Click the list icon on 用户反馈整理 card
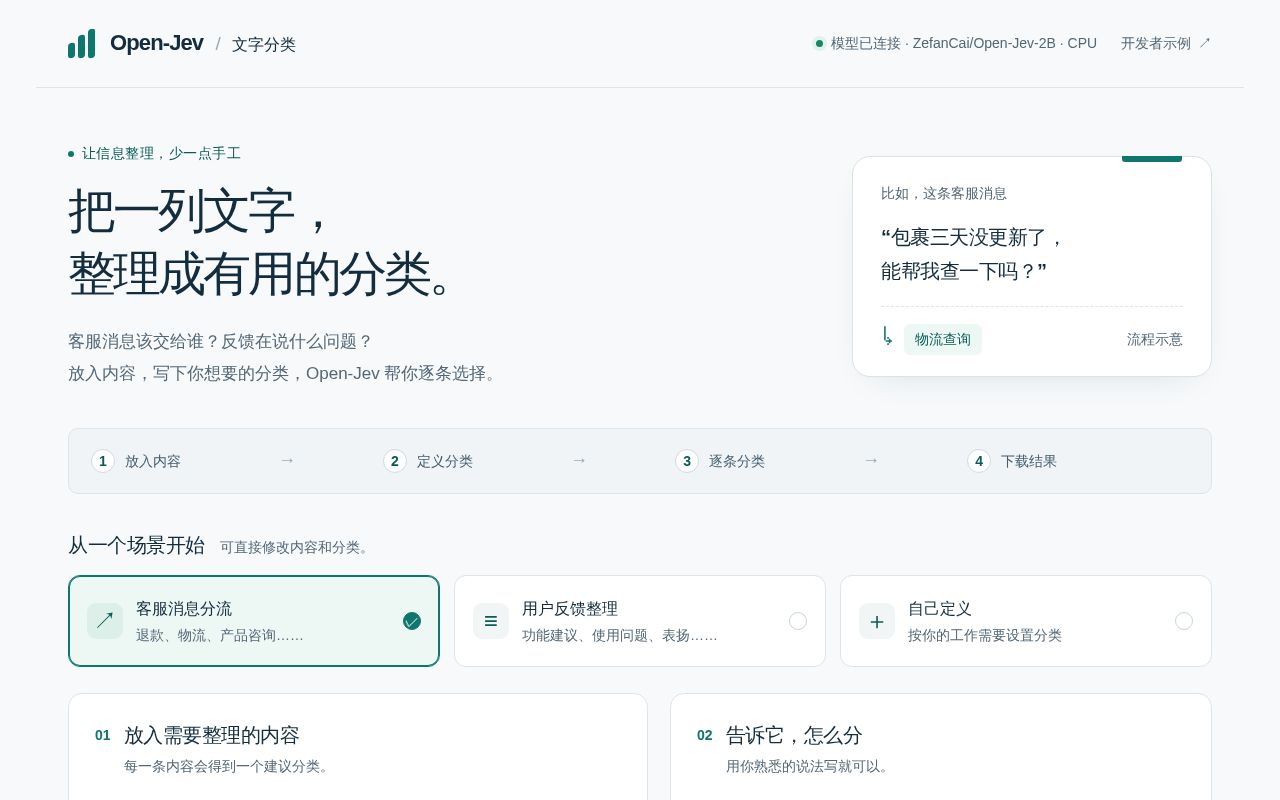Viewport: 1280px width, 800px height. click(491, 621)
